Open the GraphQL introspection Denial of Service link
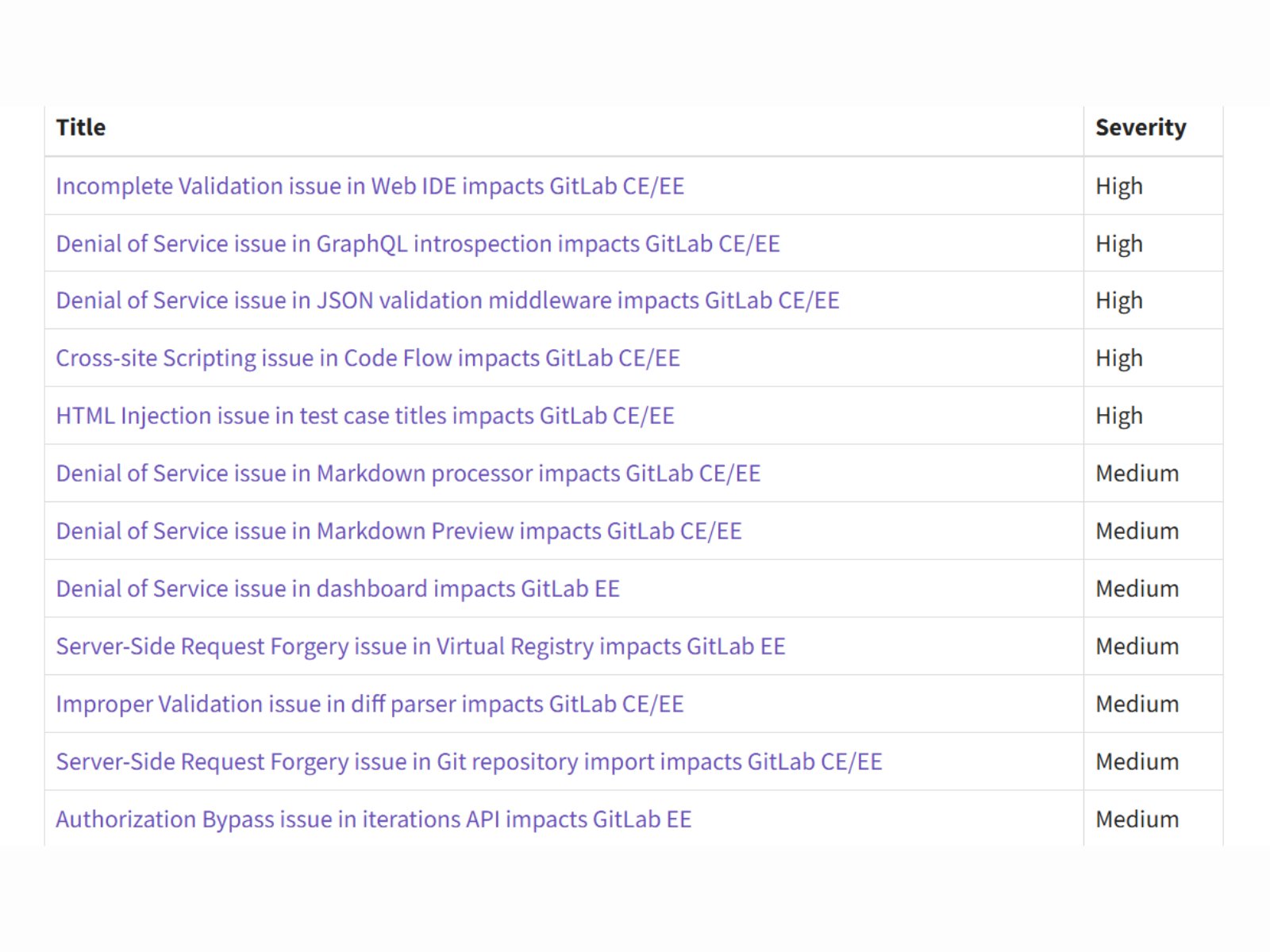This screenshot has height=952, width=1270. tap(418, 244)
